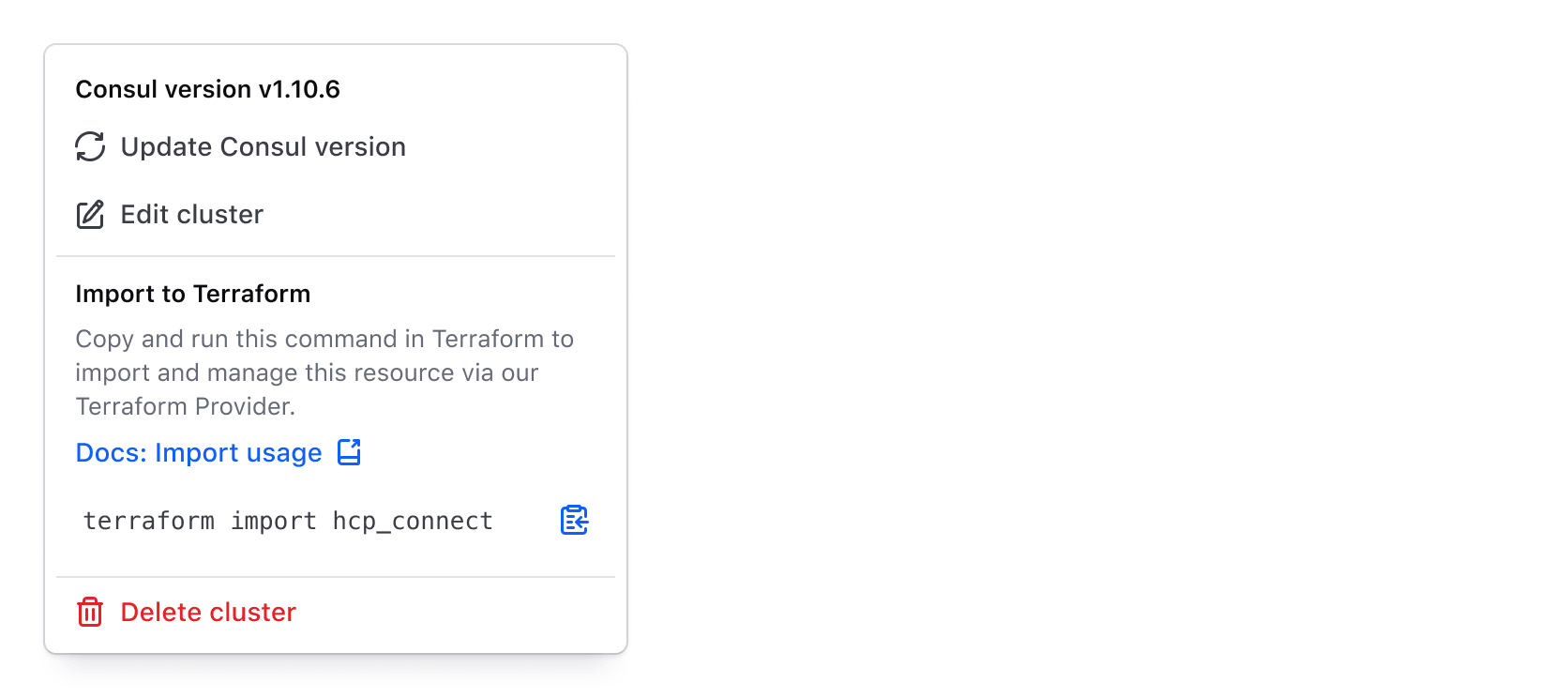Viewport: 1568px width, 698px height.
Task: Click the divider below Edit cluster
Action: pos(335,256)
